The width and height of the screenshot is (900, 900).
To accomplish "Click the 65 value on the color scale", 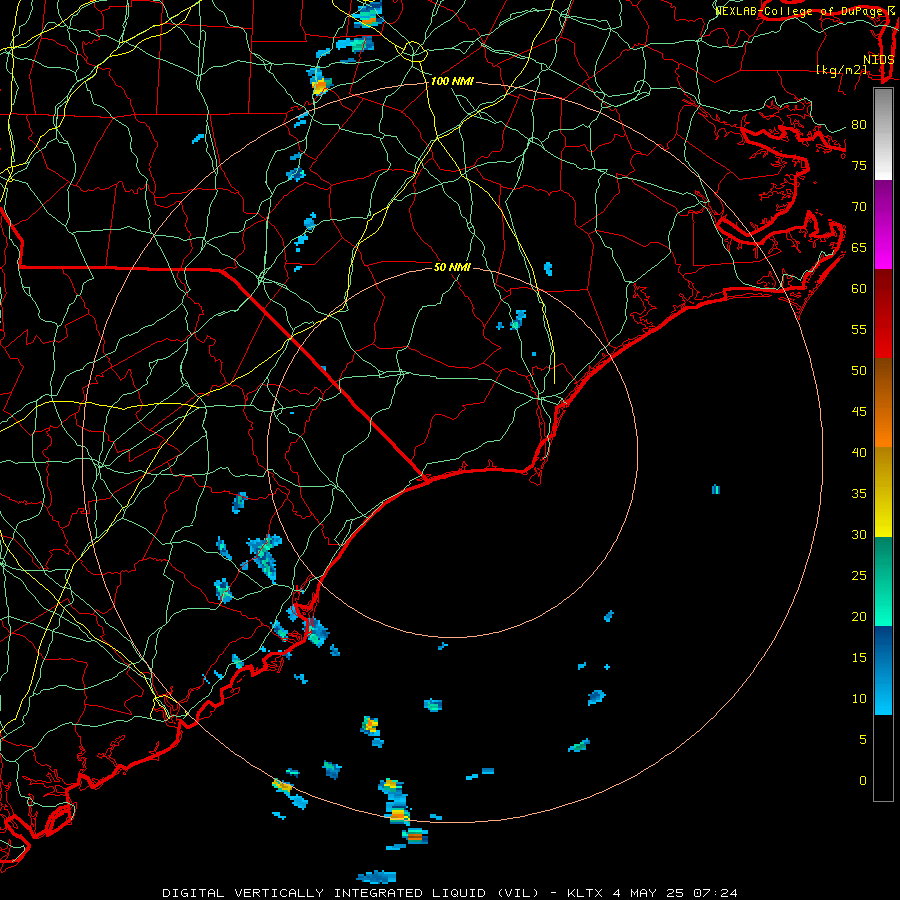I will tap(859, 248).
